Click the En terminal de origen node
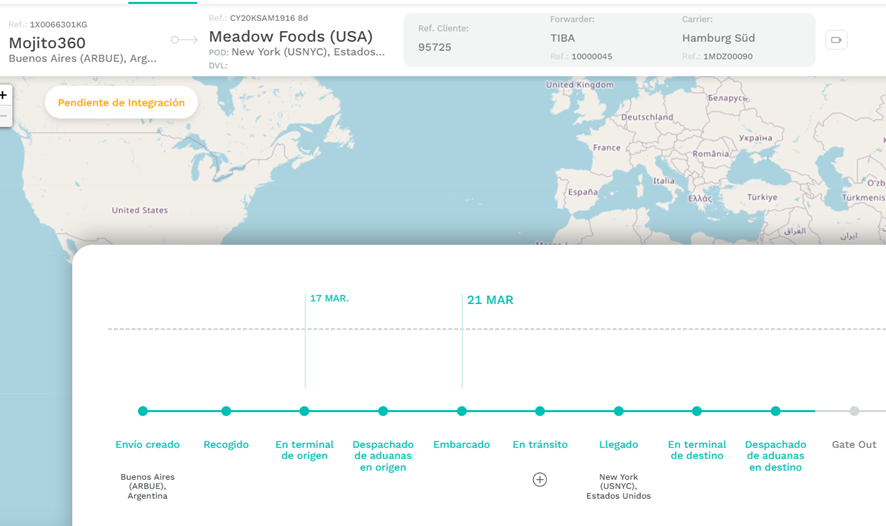 [304, 411]
